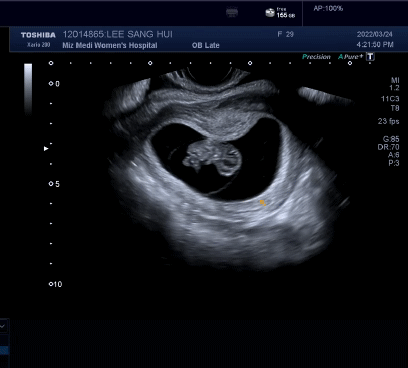The image size is (408, 368).
Task: Select the highlighted blue item in bottom-left list
Action: tap(4, 350)
